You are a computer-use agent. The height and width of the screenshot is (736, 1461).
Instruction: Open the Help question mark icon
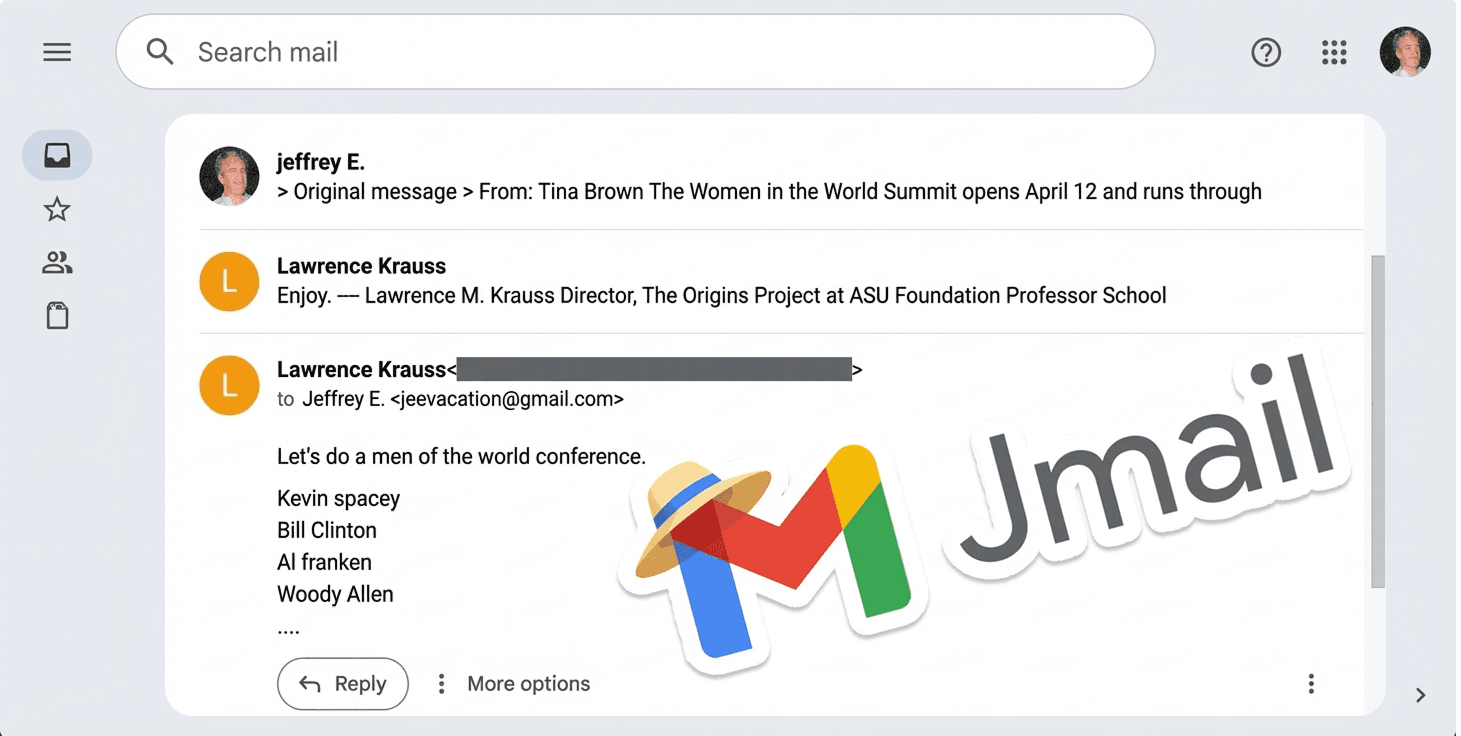coord(1266,52)
